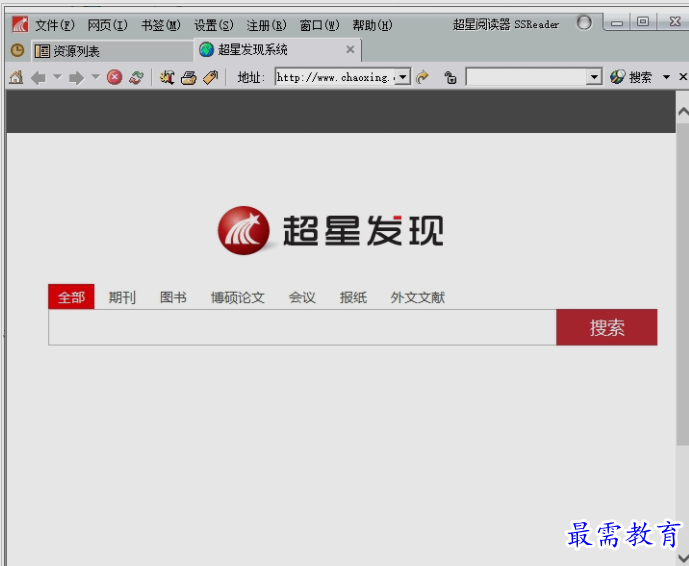
Task: Click the toolbar 搜索 text button
Action: [x=640, y=77]
